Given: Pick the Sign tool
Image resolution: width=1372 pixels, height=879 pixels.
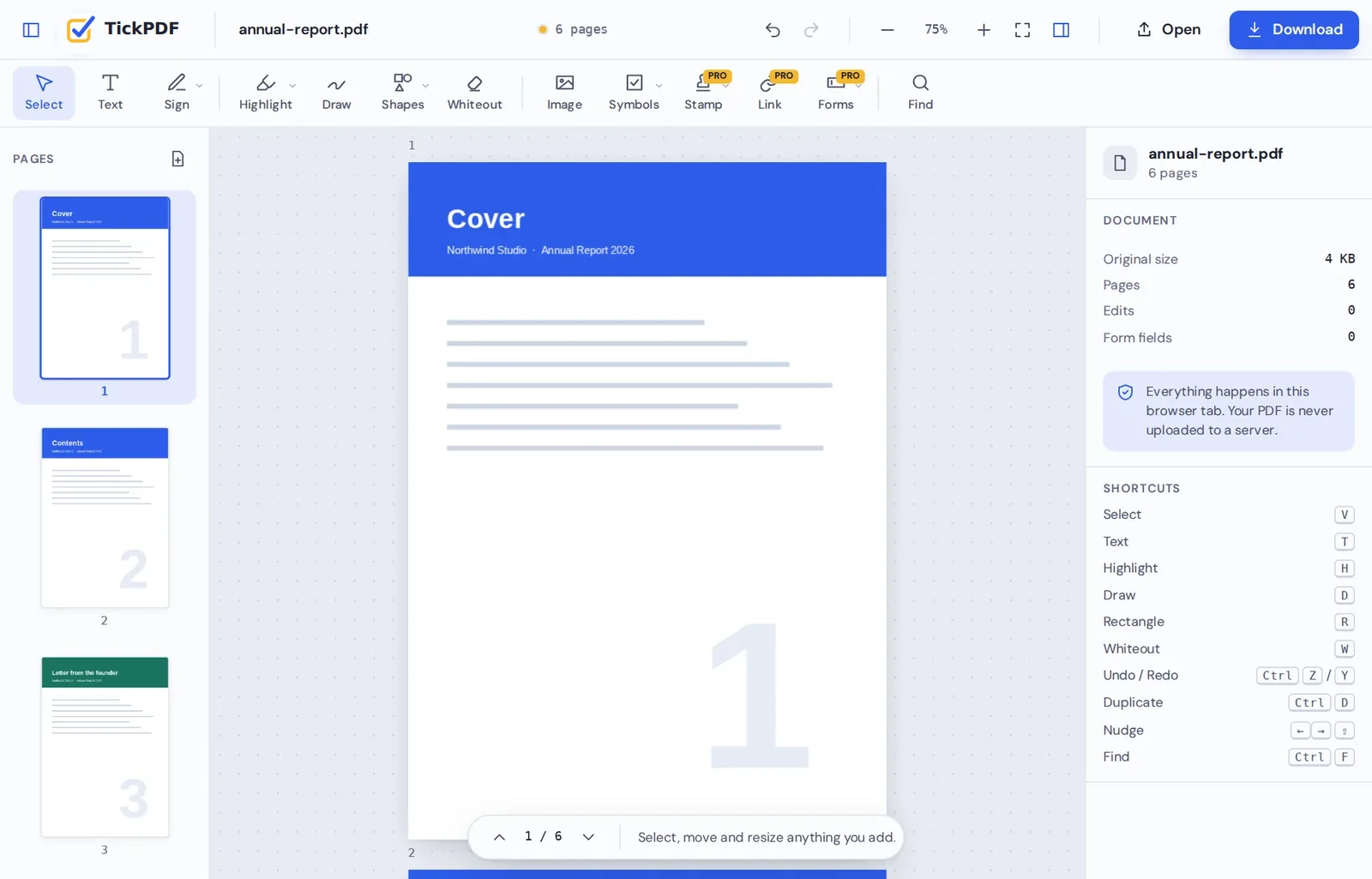Looking at the screenshot, I should coord(177,93).
